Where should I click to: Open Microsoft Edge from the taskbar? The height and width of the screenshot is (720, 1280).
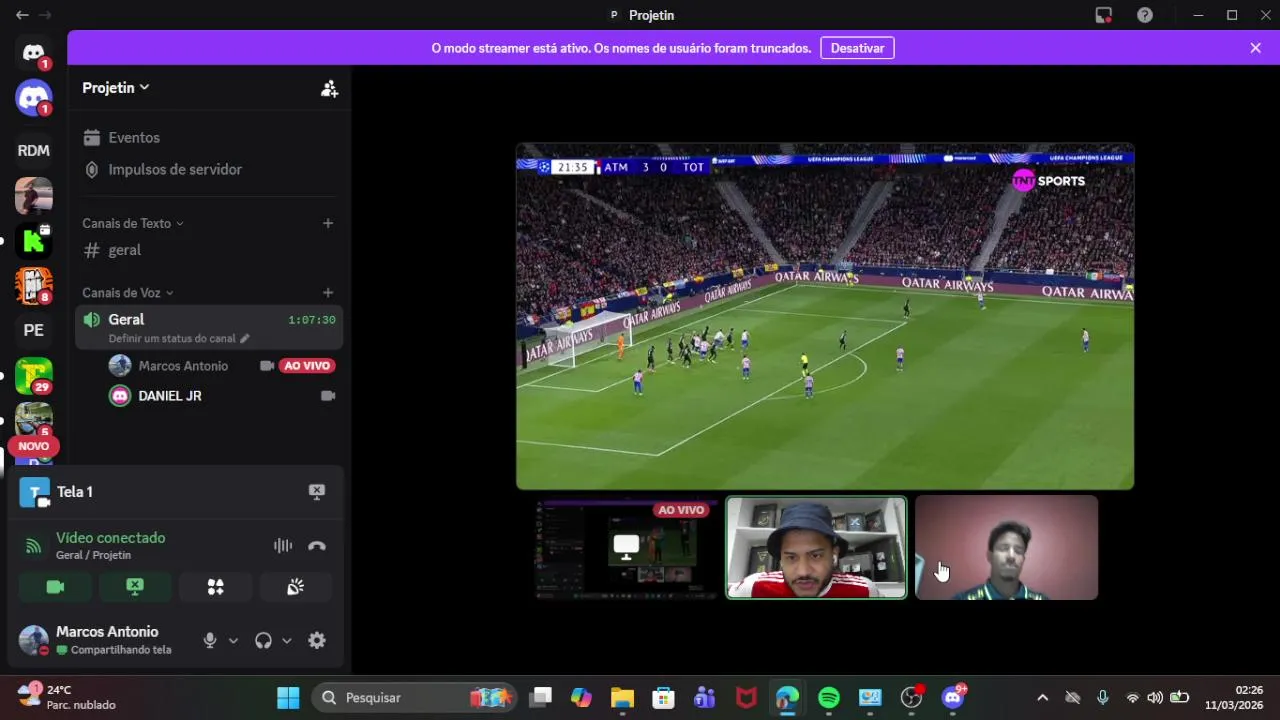pyautogui.click(x=787, y=698)
